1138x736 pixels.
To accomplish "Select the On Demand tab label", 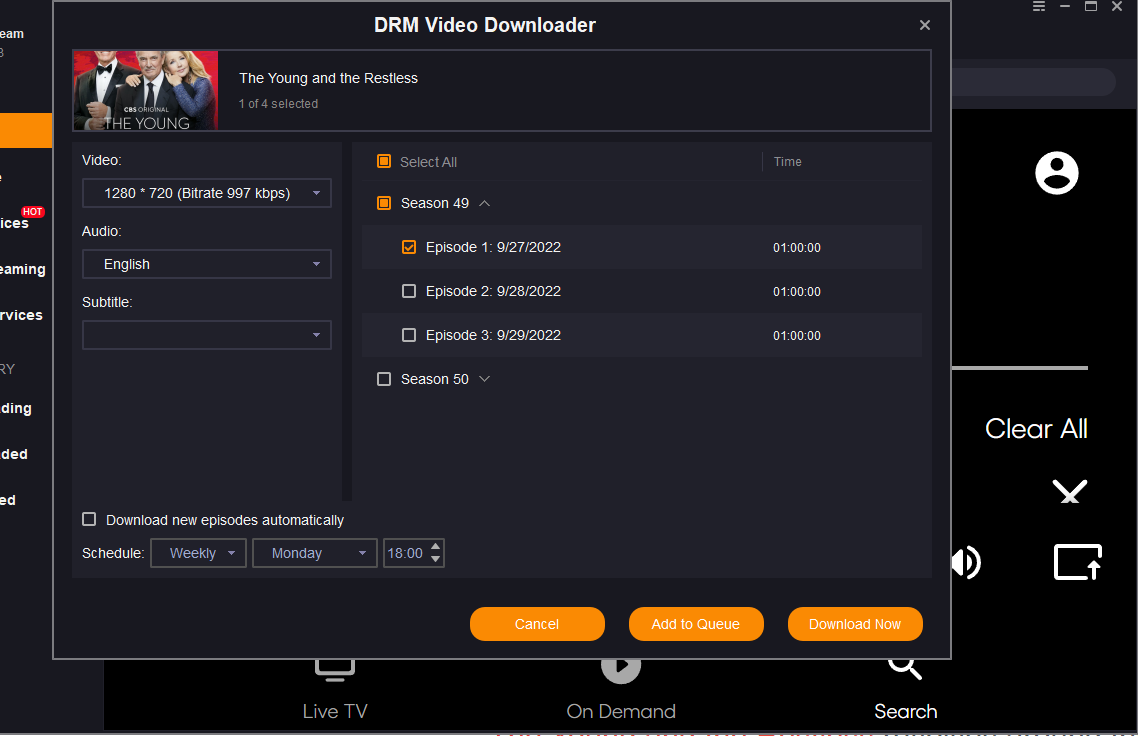I will tap(621, 711).
